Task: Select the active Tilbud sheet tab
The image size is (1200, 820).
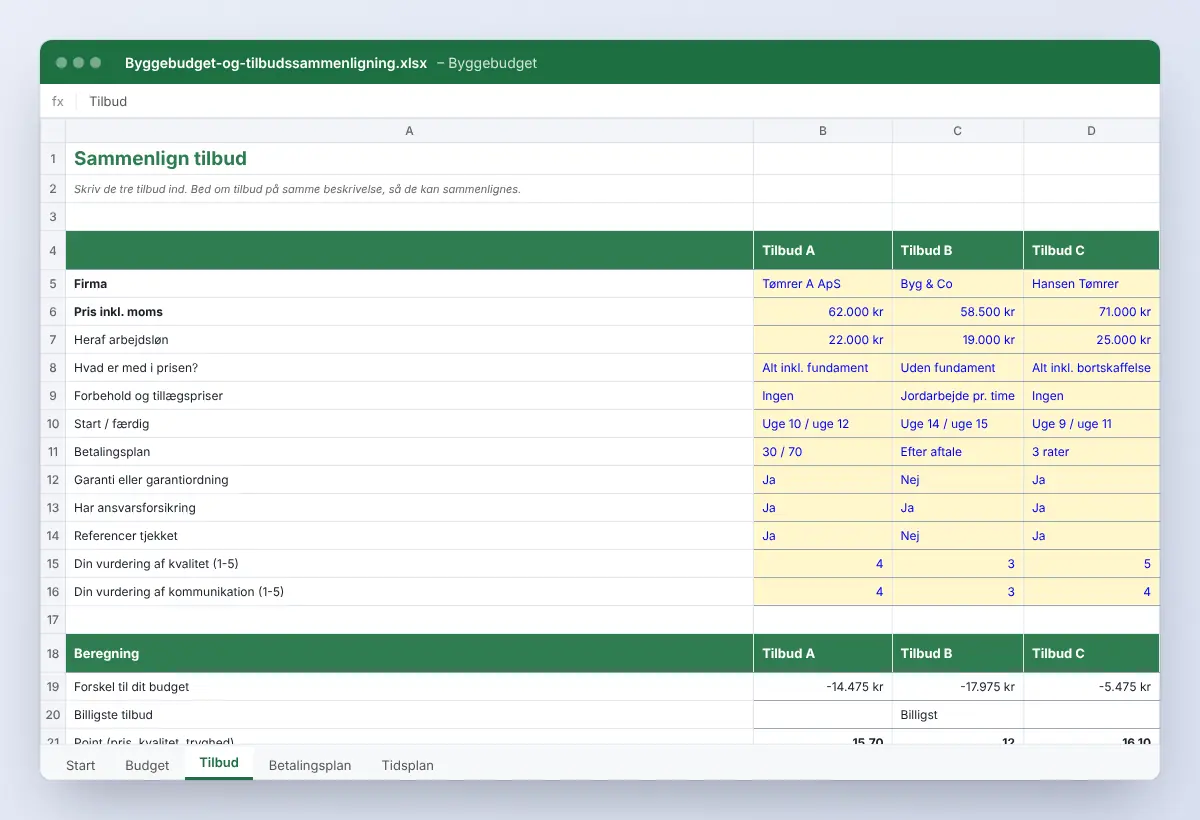Action: pyautogui.click(x=219, y=763)
